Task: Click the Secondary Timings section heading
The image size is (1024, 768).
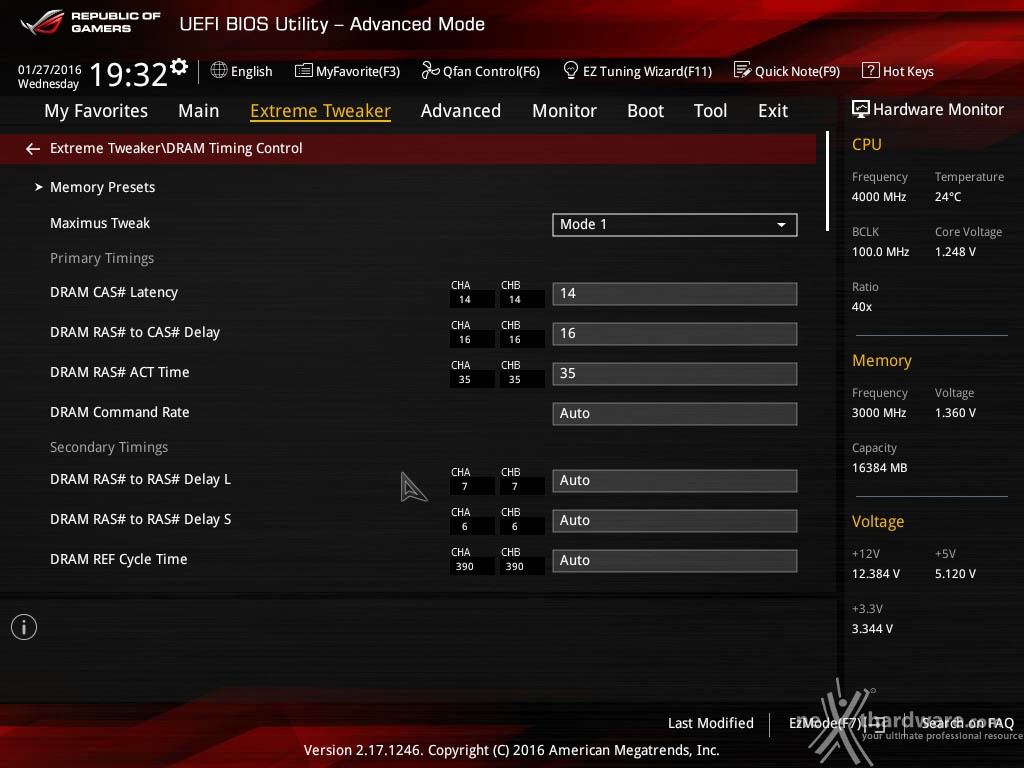Action: point(109,447)
